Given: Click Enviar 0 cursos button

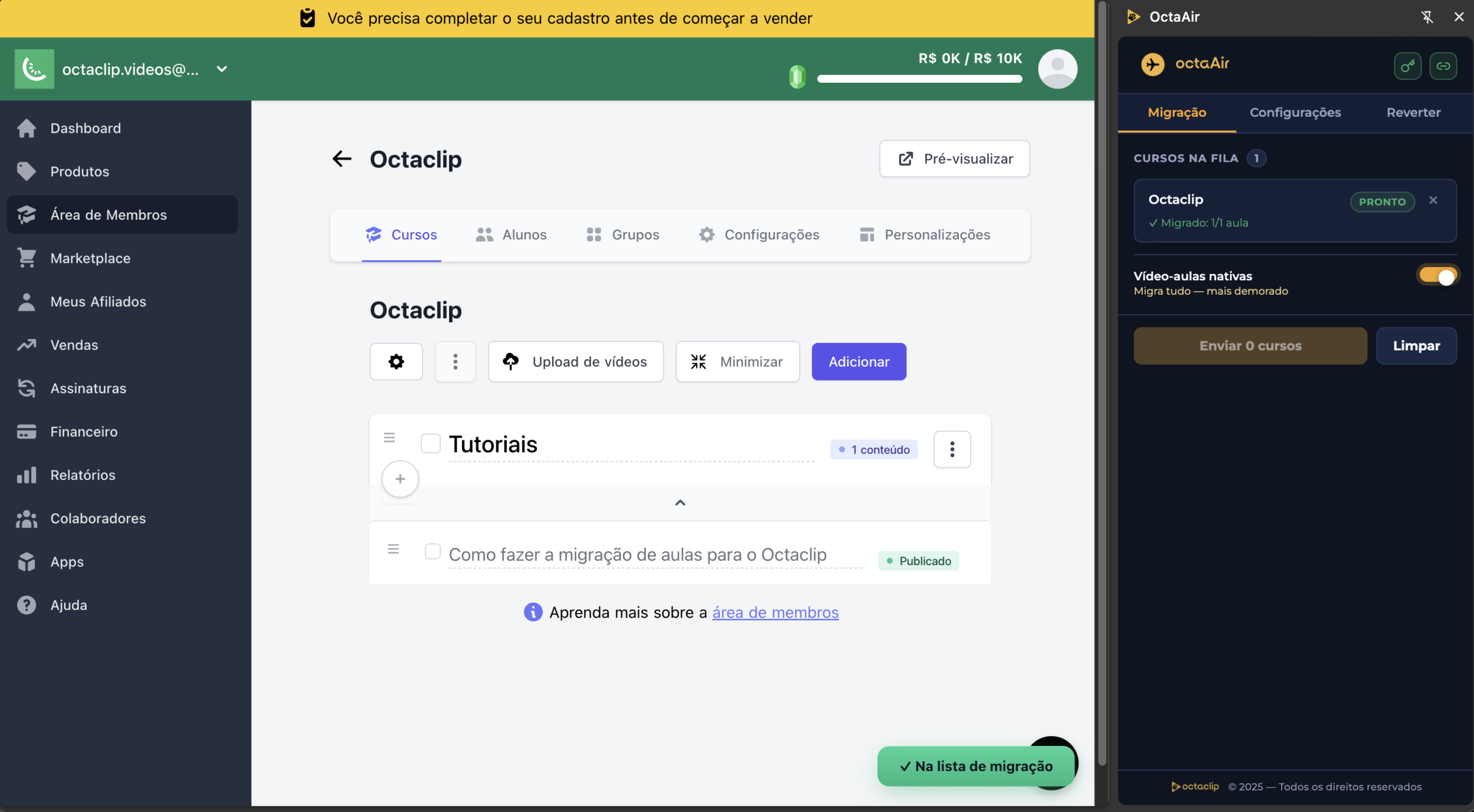Looking at the screenshot, I should pyautogui.click(x=1251, y=345).
